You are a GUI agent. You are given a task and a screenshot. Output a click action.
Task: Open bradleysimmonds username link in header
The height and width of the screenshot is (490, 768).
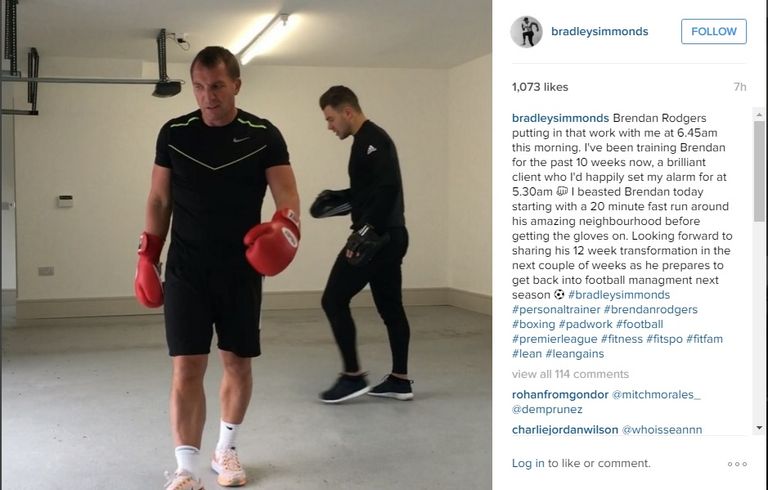600,31
